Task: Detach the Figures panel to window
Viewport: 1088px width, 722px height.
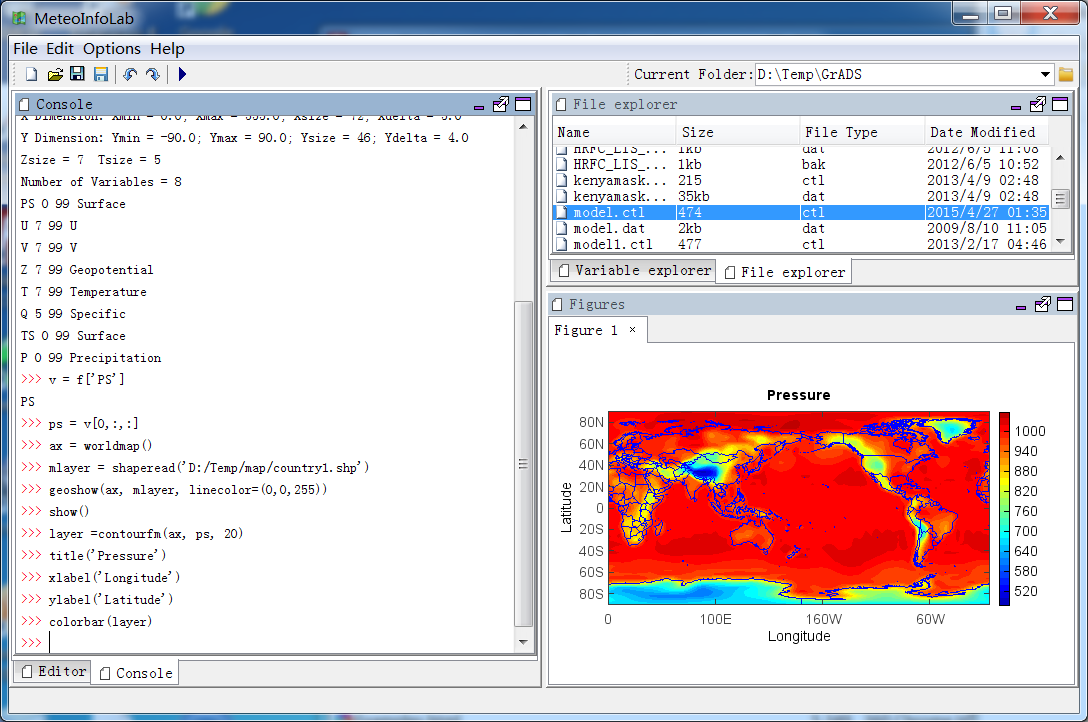Action: [x=1042, y=304]
